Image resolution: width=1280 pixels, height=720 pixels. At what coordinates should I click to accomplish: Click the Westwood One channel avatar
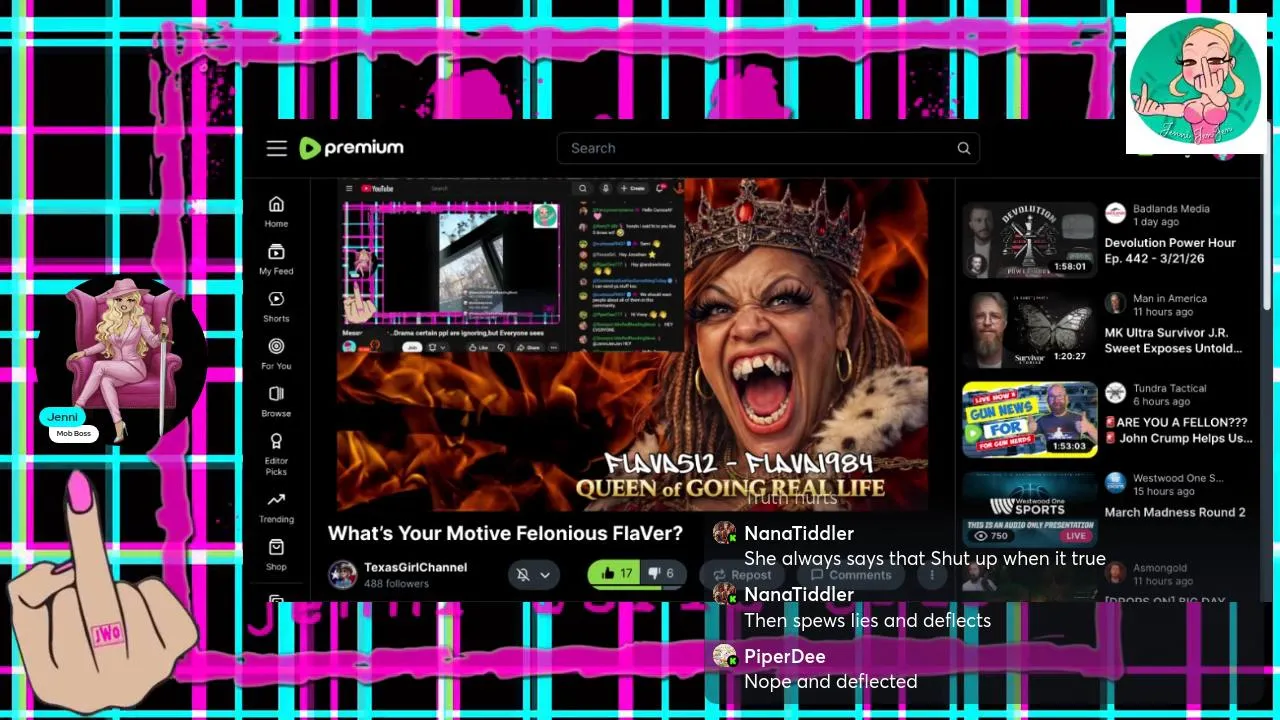click(1115, 483)
